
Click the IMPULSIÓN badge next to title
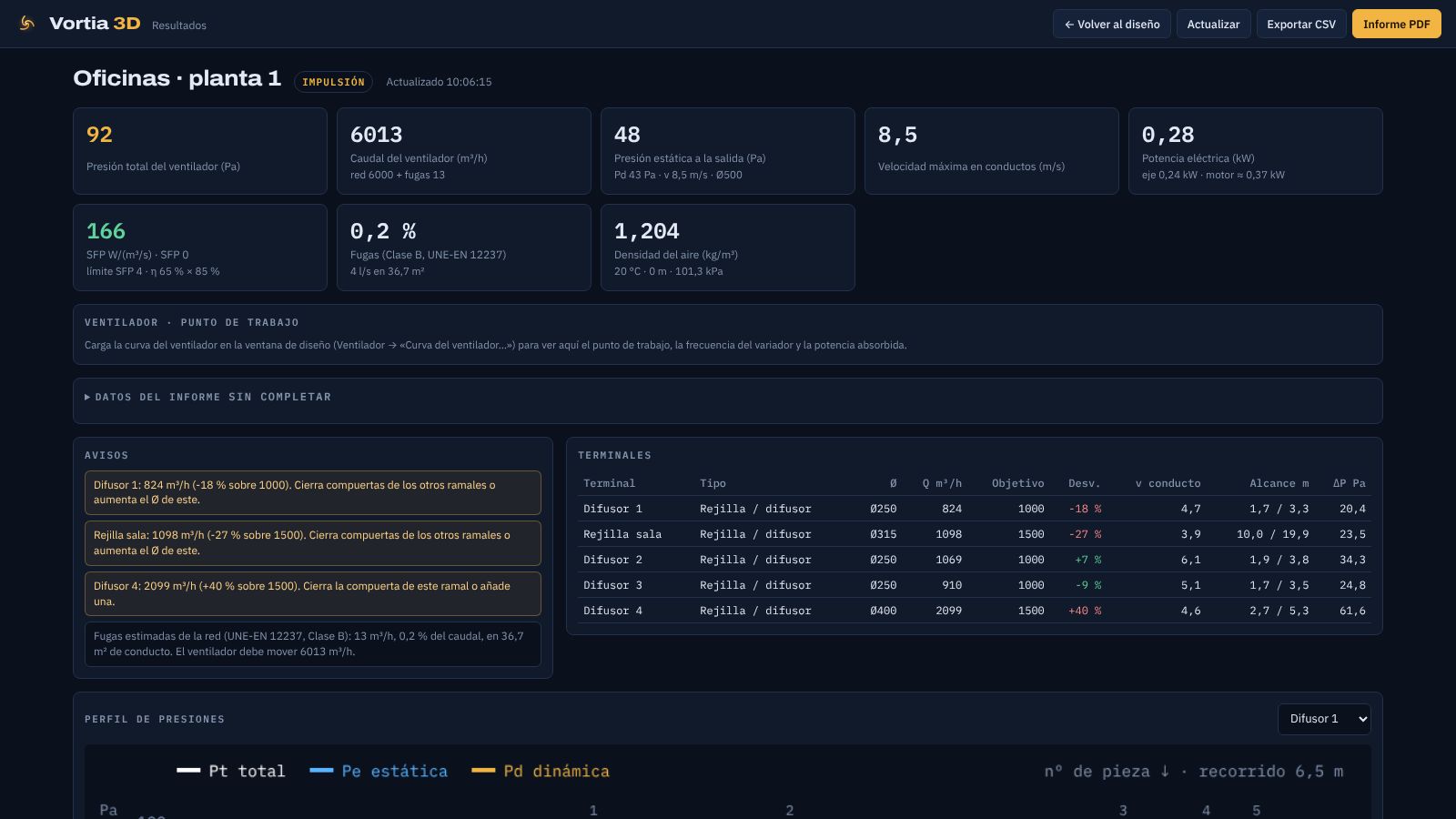tap(333, 82)
